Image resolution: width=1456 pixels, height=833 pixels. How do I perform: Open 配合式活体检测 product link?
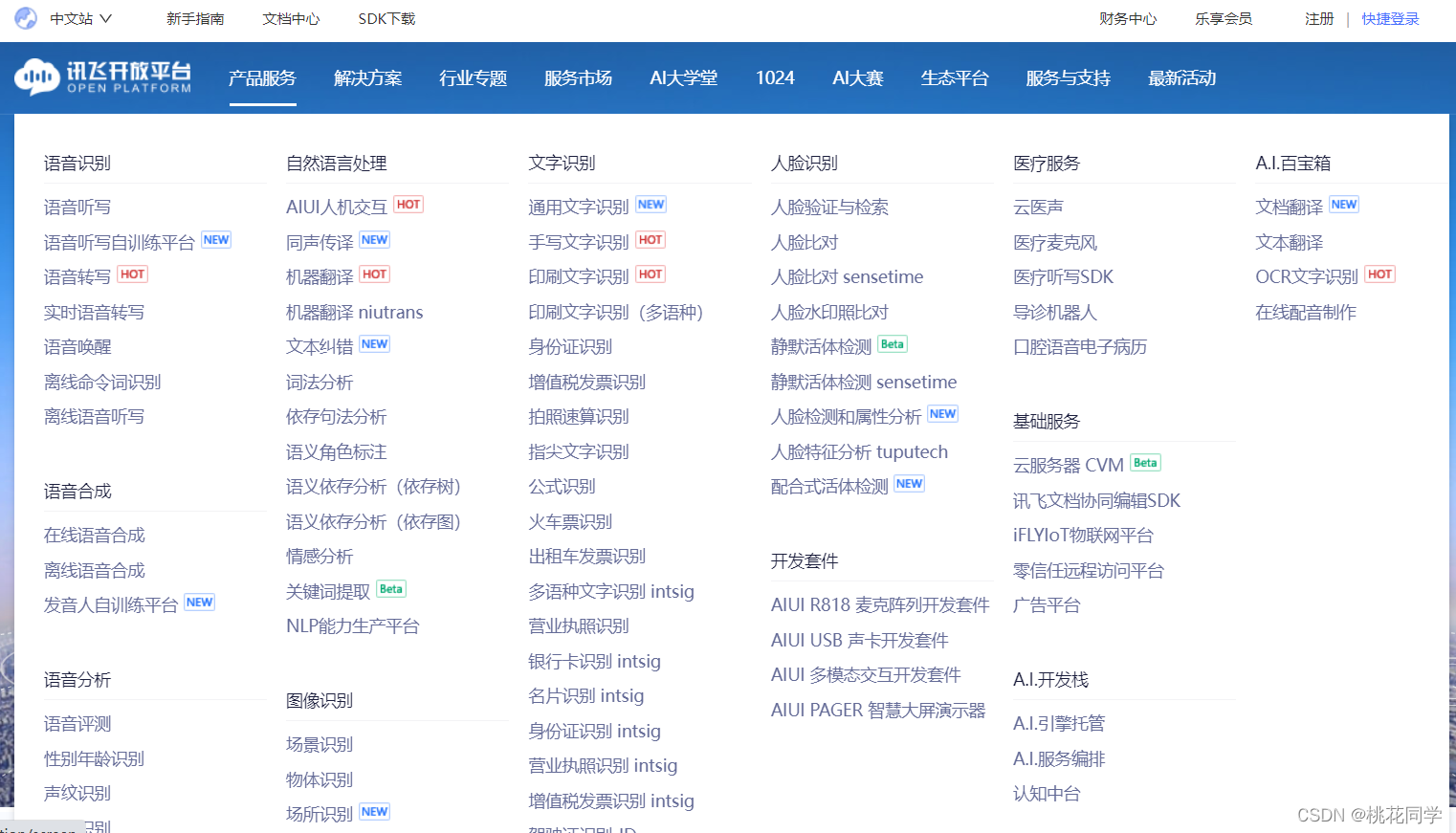(x=829, y=487)
